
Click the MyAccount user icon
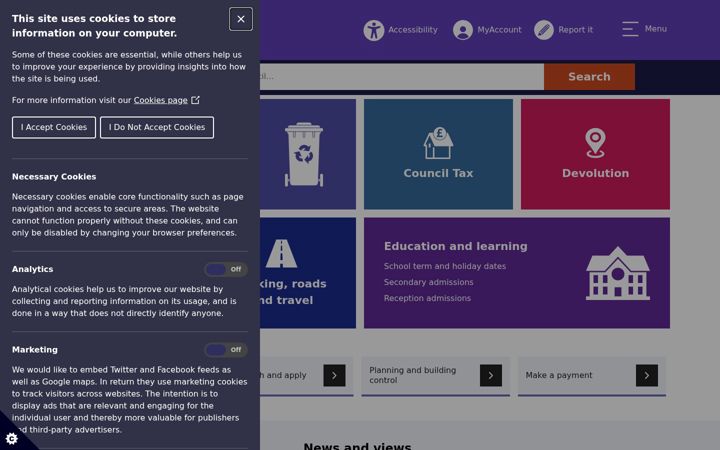click(463, 30)
